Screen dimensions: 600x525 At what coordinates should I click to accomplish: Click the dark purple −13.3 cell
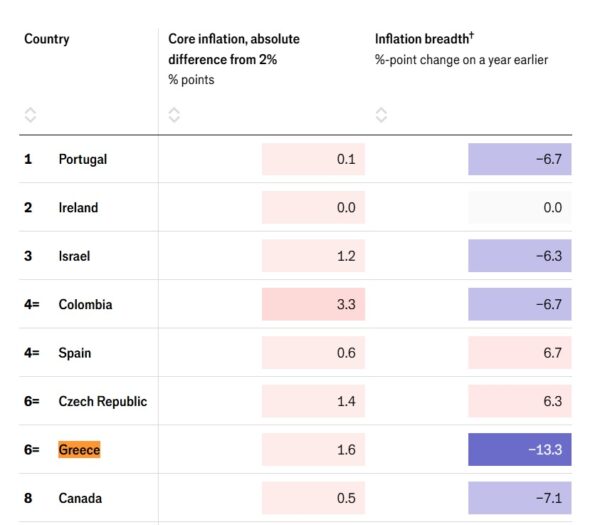pyautogui.click(x=520, y=450)
